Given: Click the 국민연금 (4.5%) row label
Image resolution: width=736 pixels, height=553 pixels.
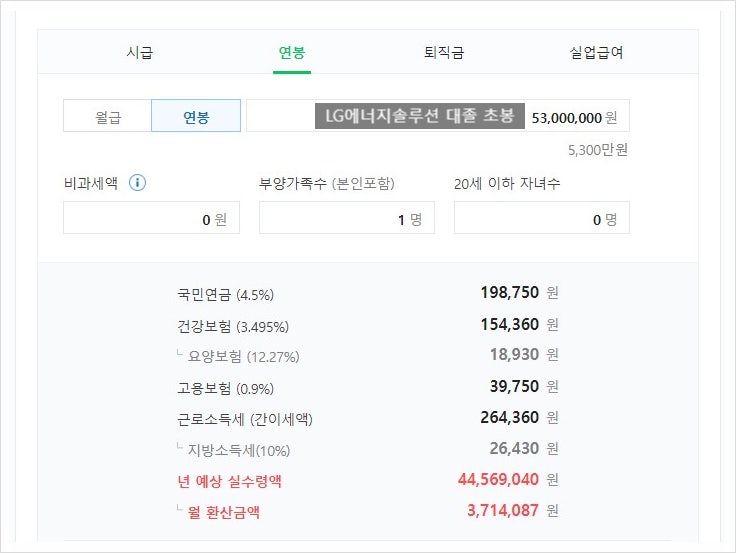Looking at the screenshot, I should pyautogui.click(x=226, y=295).
